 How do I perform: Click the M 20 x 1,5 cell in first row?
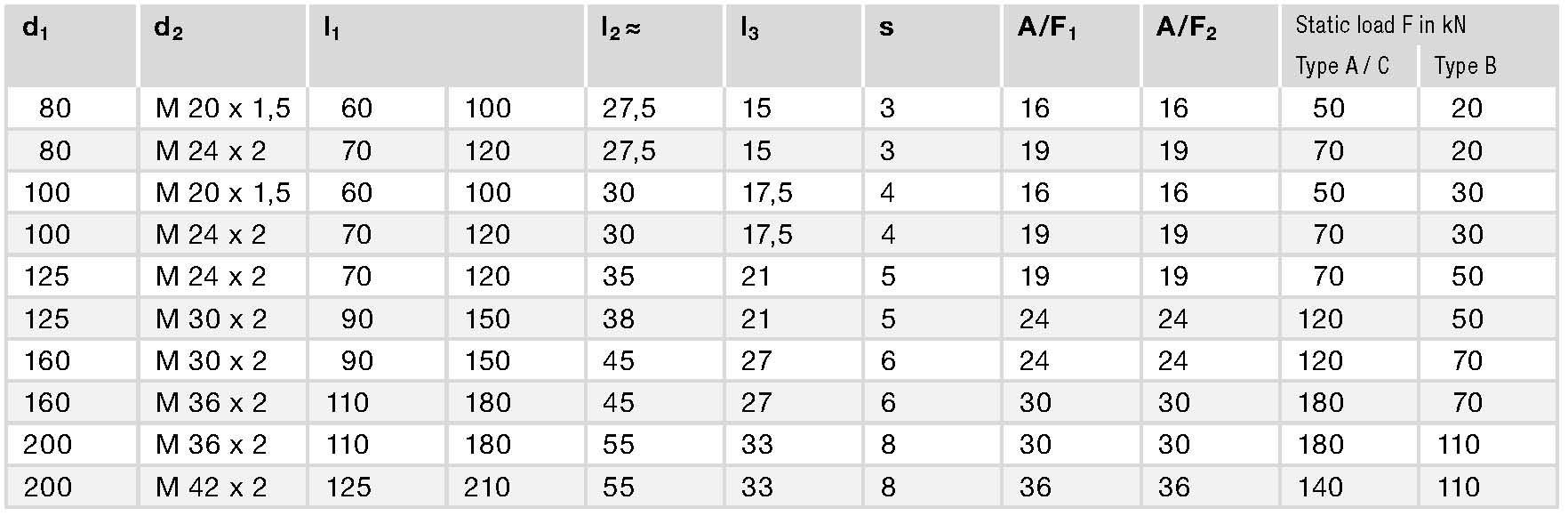(223, 109)
